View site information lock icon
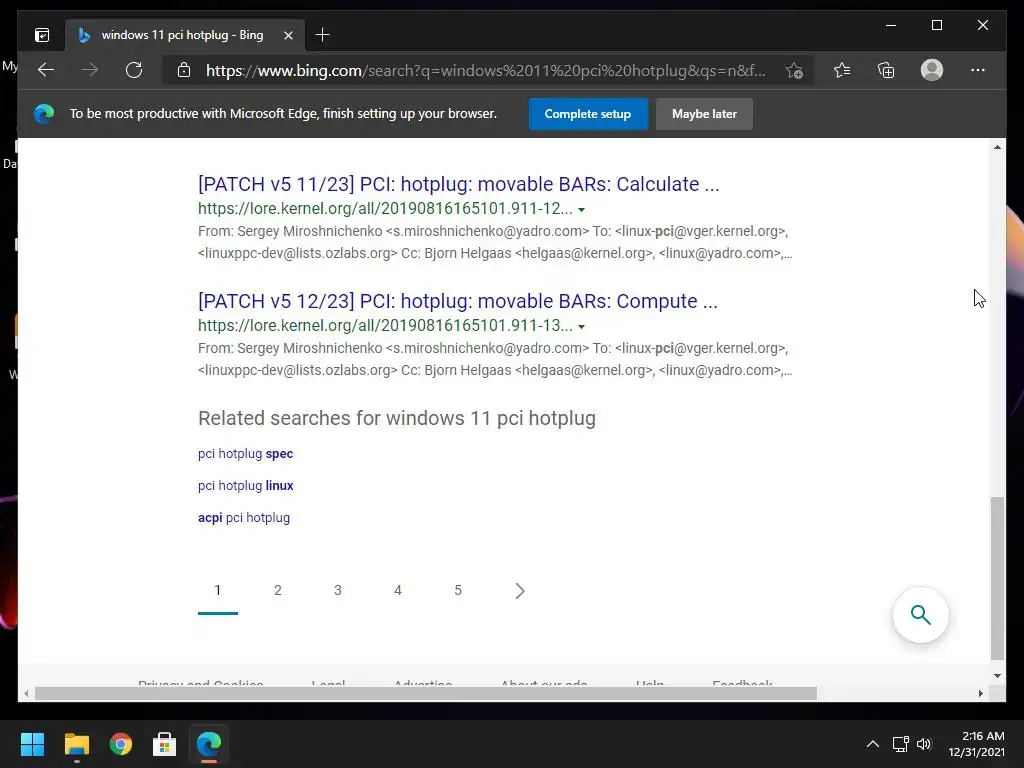Screen dimensions: 1024x768 pyautogui.click(x=184, y=70)
